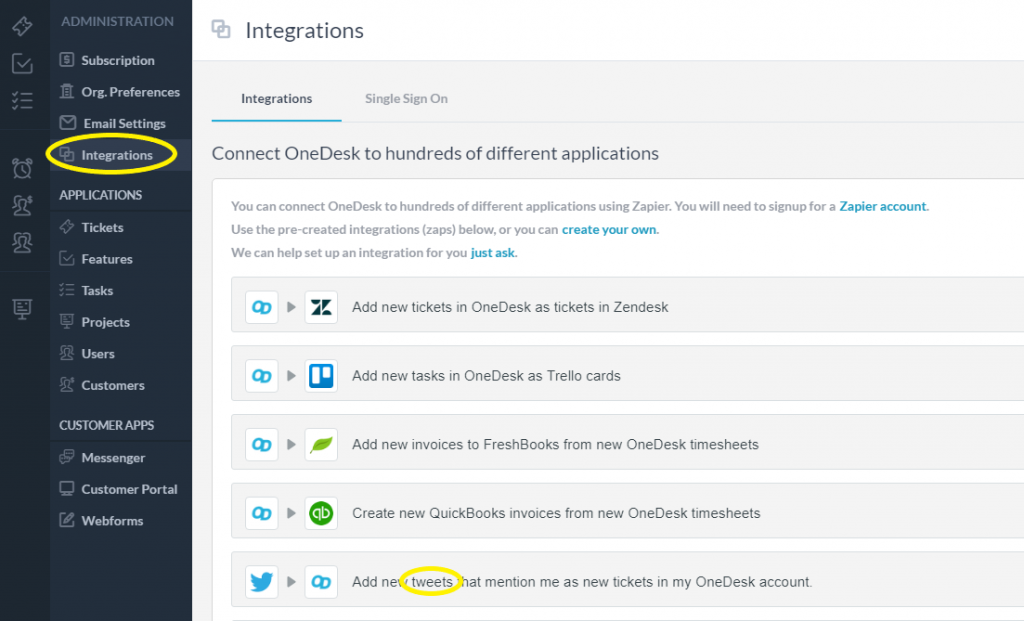Open Features checkmark icon in far-left rail

[22, 63]
